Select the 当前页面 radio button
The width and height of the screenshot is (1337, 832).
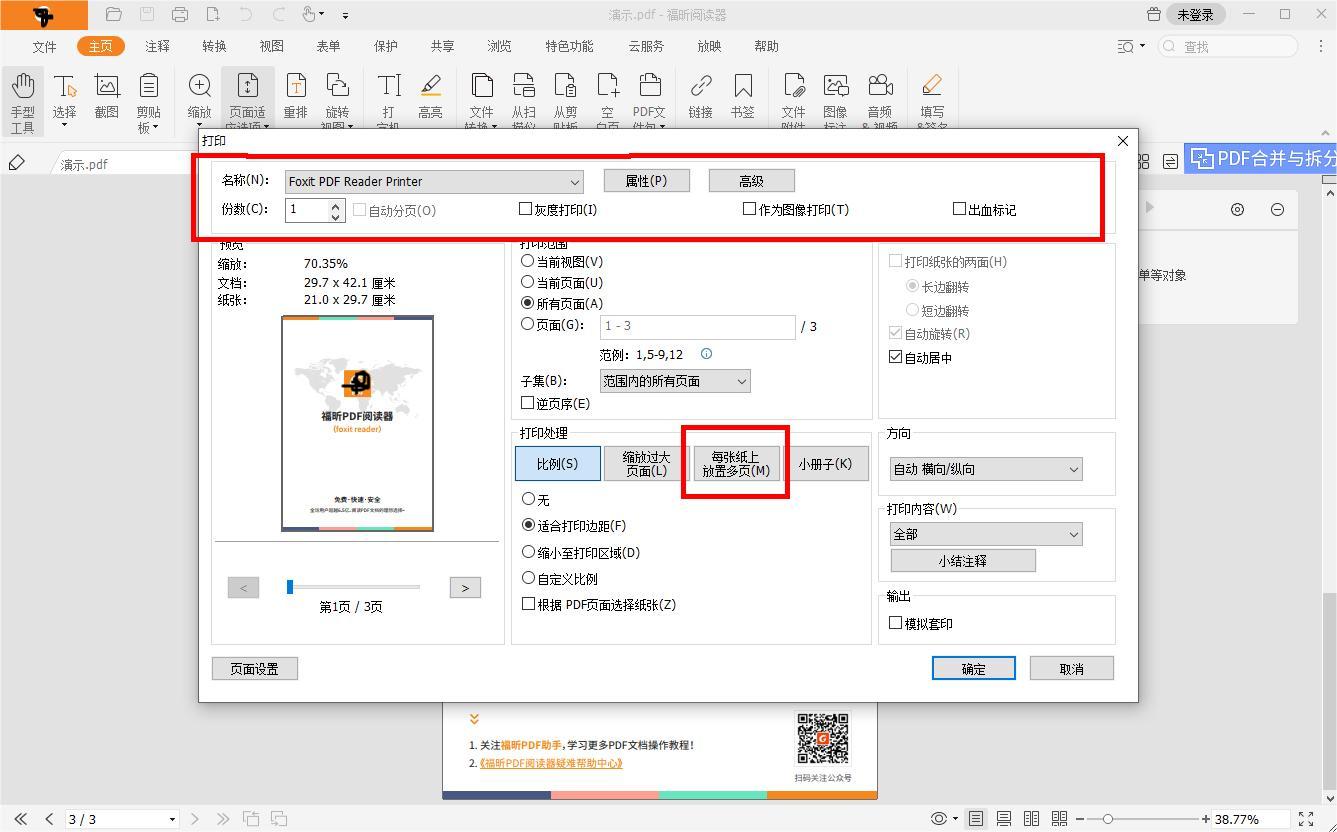point(527,282)
